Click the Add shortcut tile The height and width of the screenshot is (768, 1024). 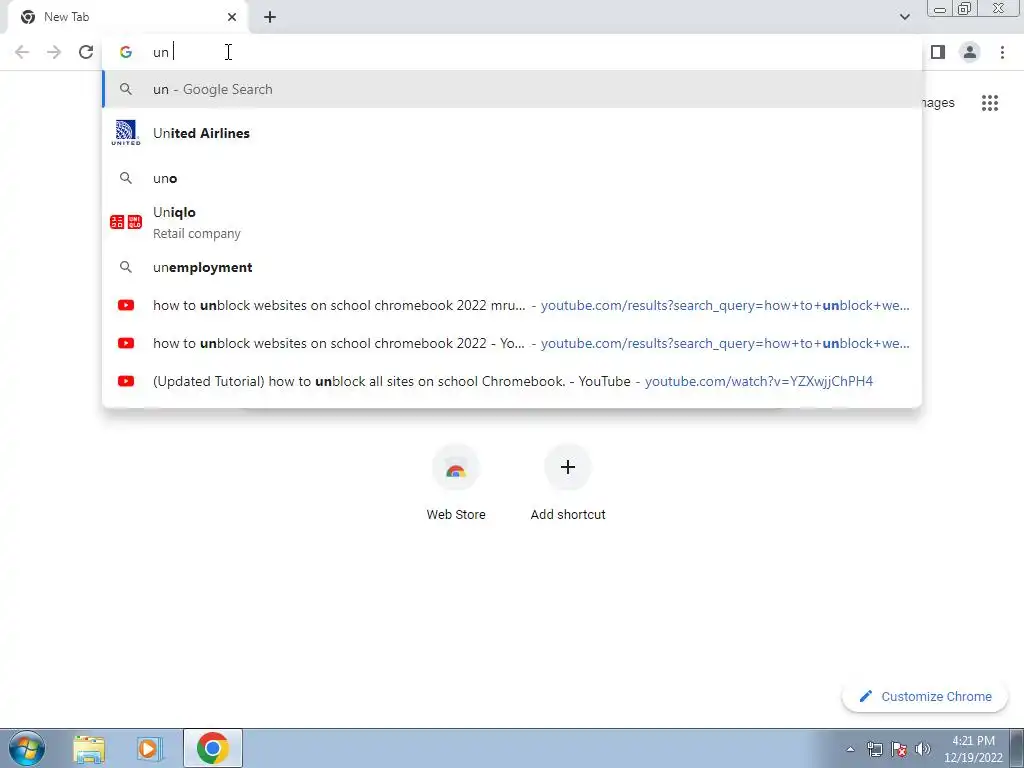tap(568, 483)
